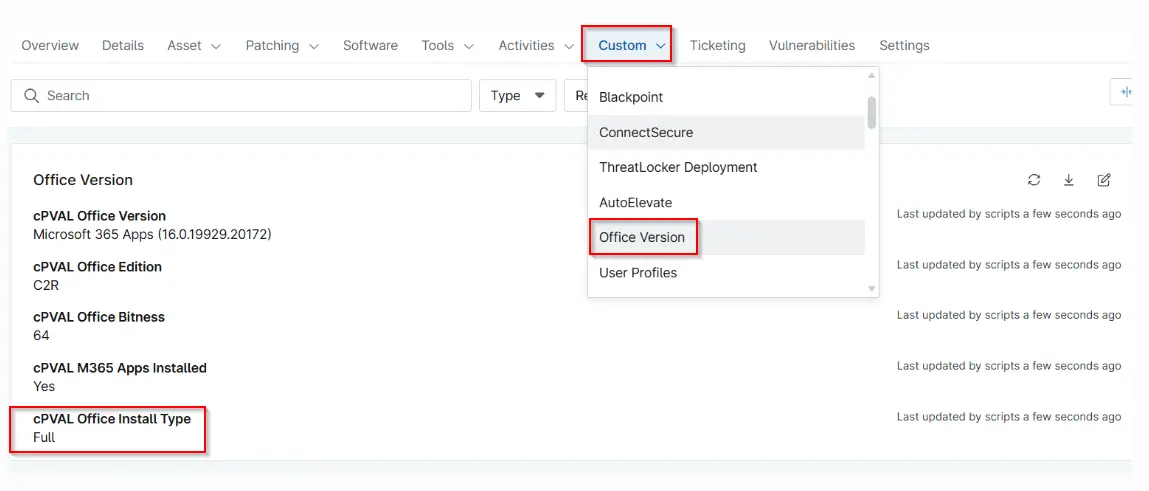Open the Overview tab
Screen dimensions: 1149x491
(50, 45)
